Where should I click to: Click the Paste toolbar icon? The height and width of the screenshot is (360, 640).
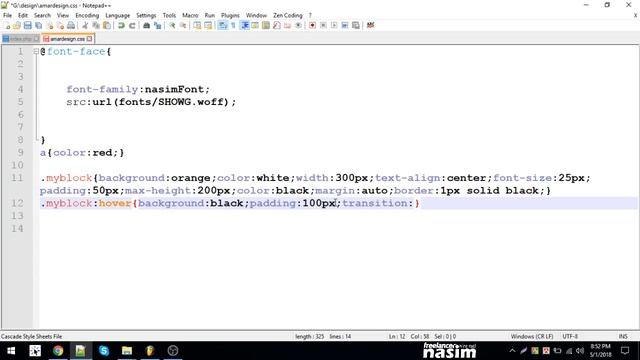click(107, 25)
